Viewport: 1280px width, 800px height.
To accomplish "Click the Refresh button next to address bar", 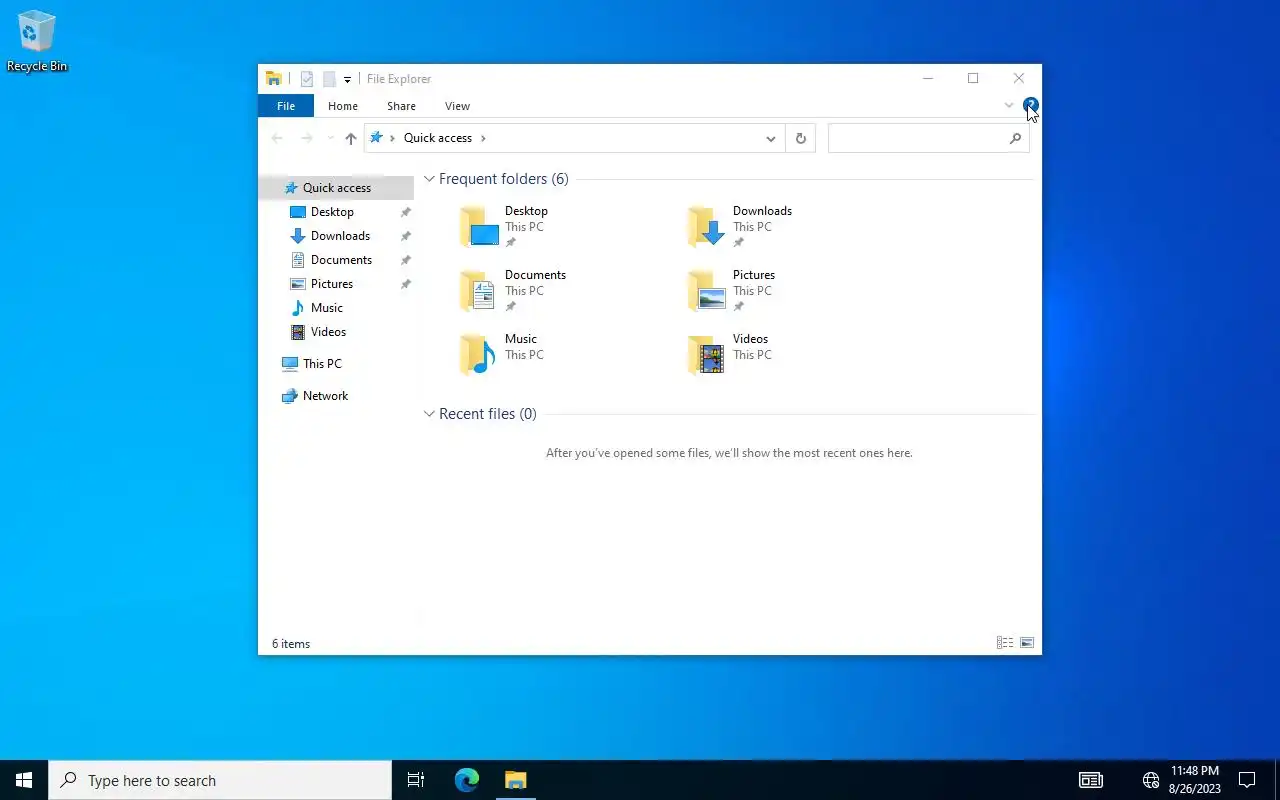I will (800, 138).
